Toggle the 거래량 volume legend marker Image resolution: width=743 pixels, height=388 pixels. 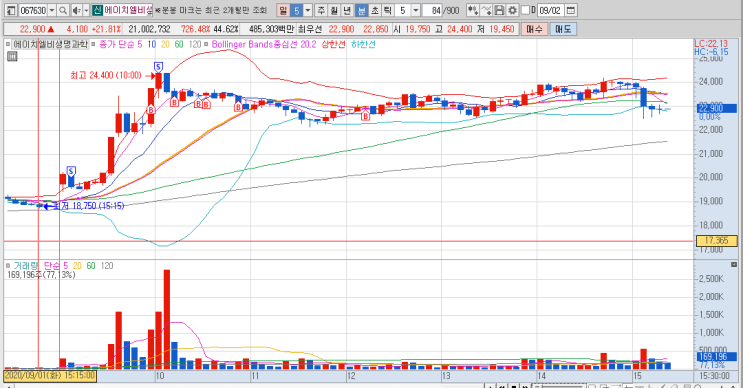[x=8, y=266]
